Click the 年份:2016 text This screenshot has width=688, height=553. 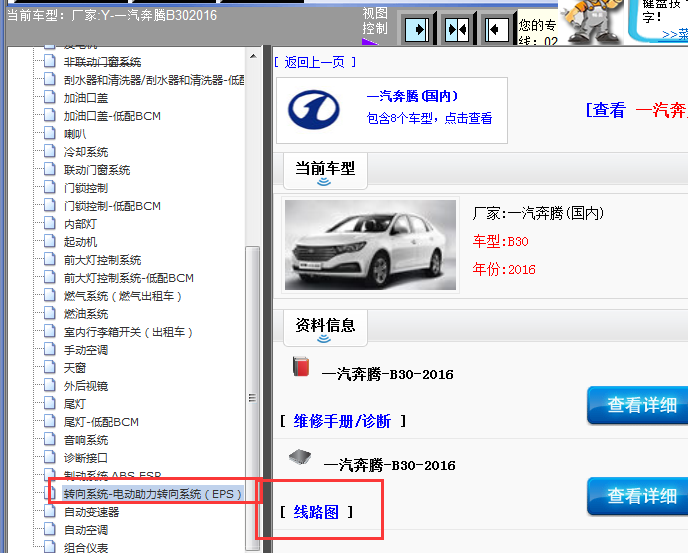[504, 269]
